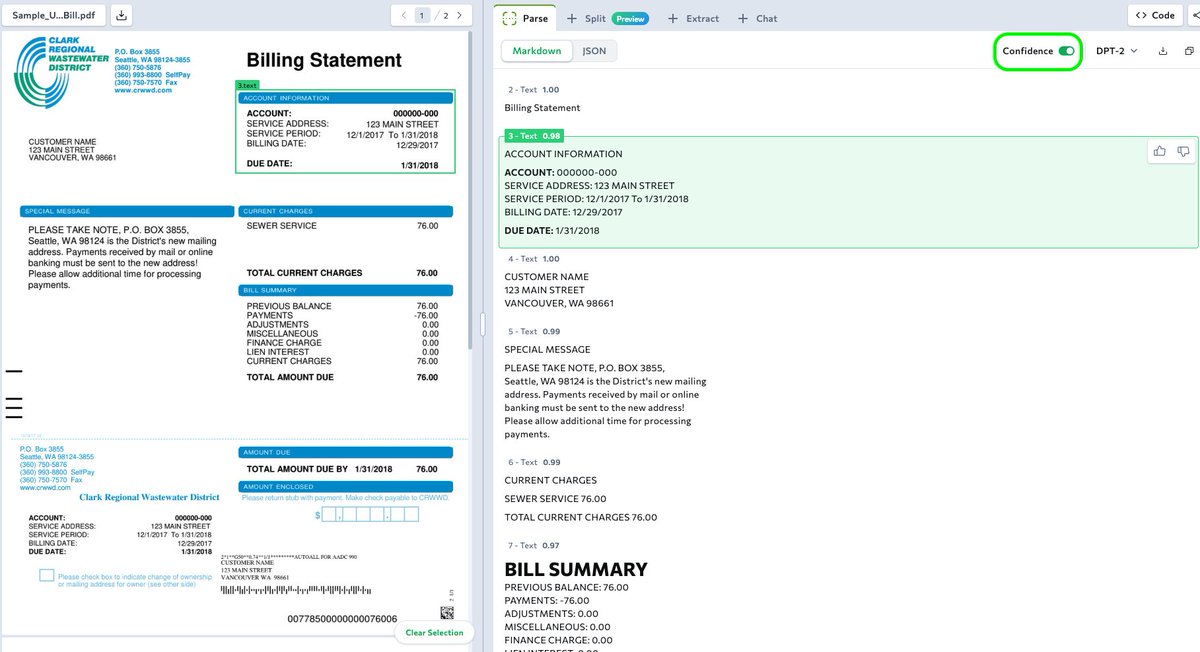Click the barcode number 00778500000000076006
Image resolution: width=1200 pixels, height=652 pixels.
pyautogui.click(x=342, y=619)
